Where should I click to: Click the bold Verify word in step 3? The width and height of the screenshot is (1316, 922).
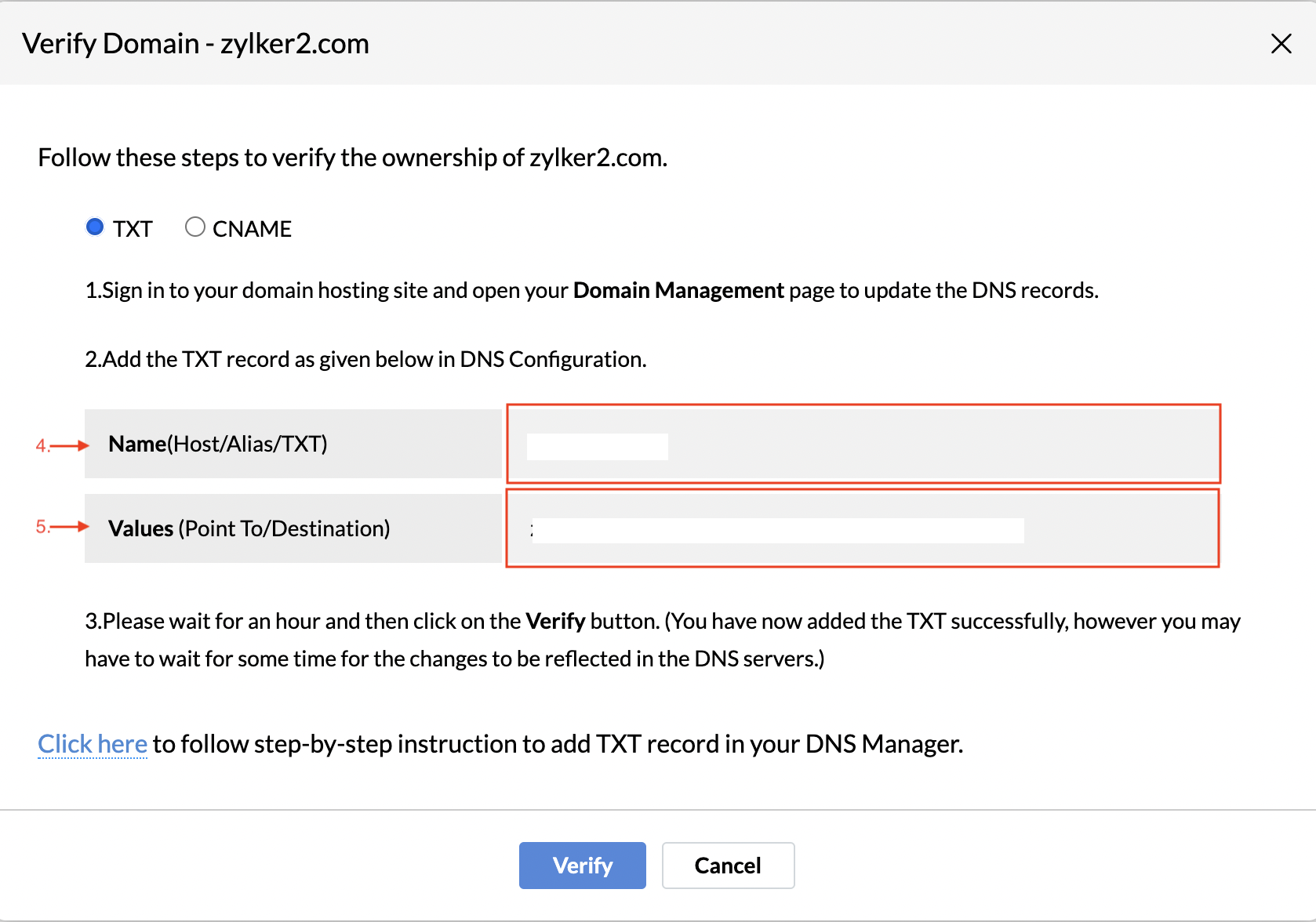coord(555,621)
